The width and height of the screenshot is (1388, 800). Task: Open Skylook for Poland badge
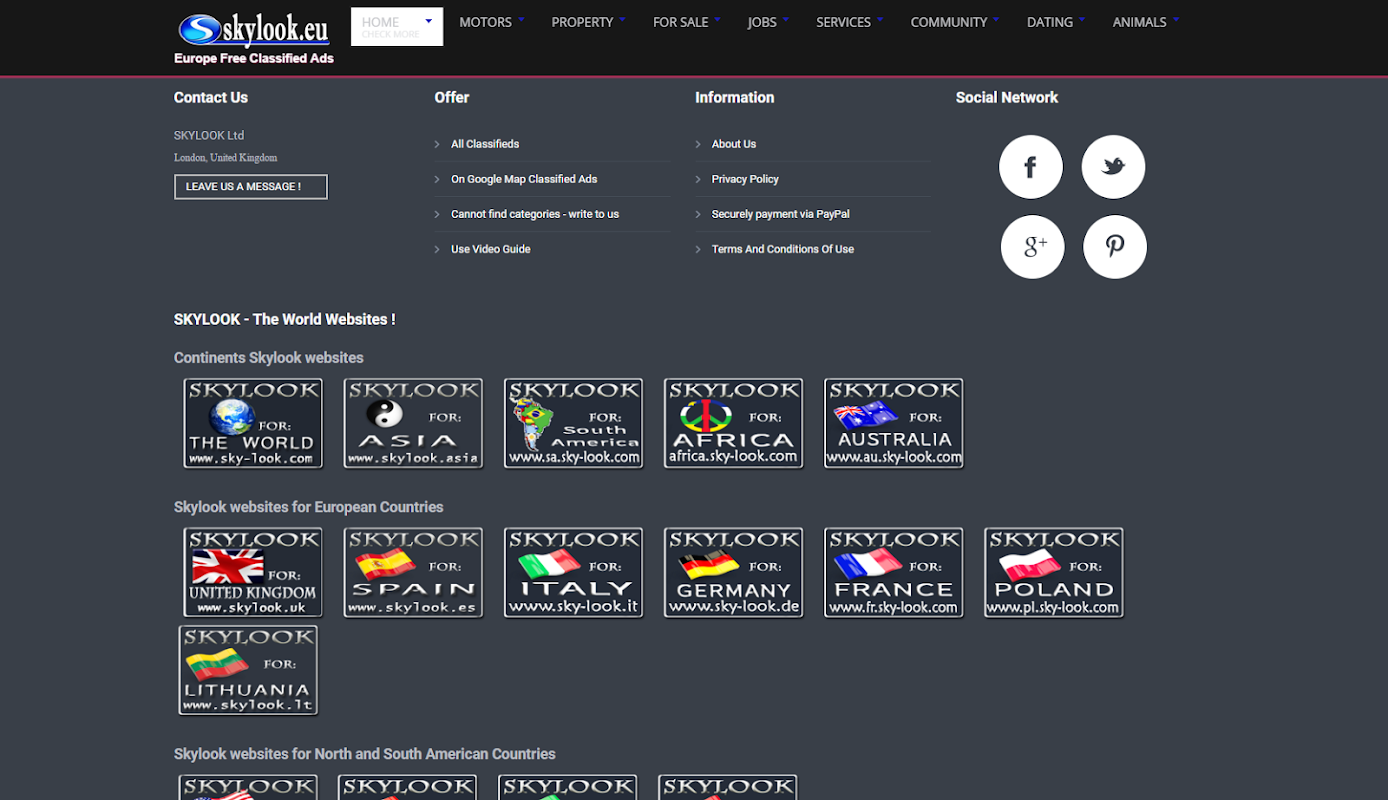point(1053,573)
